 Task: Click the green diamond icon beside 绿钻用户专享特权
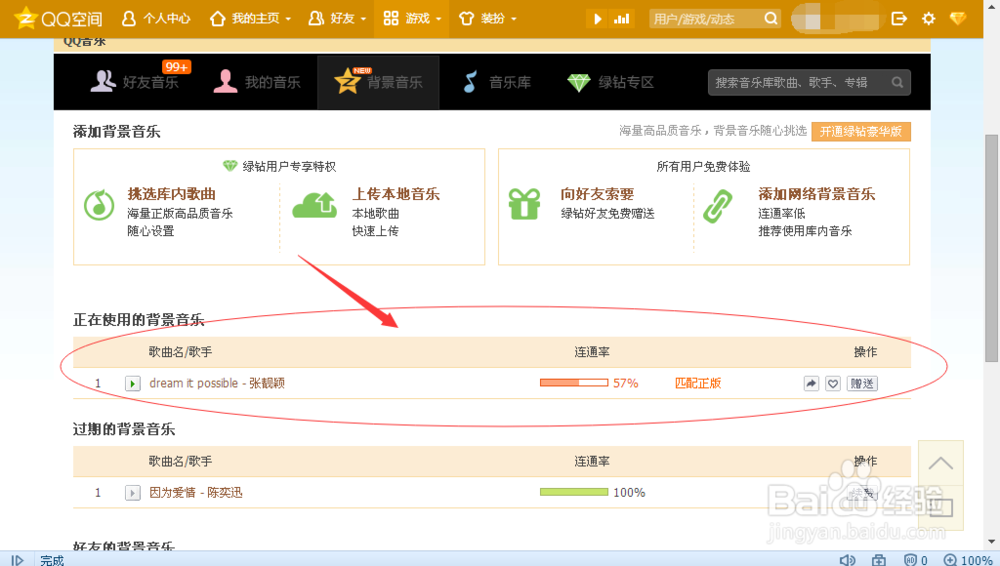click(230, 166)
